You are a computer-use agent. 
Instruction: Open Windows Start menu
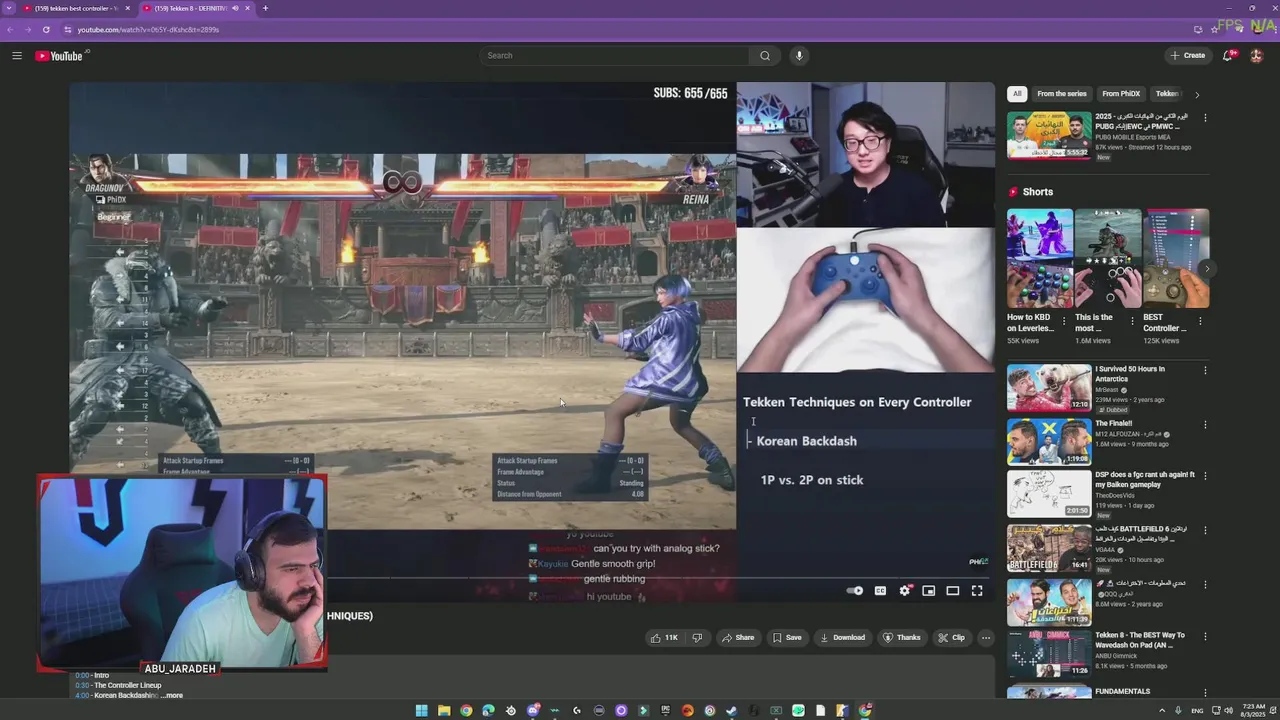coord(421,711)
